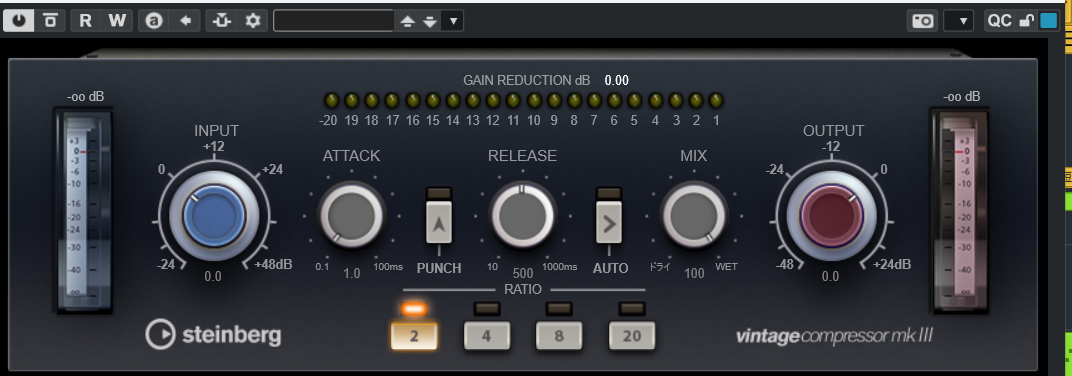Switch A/B setting with the 'a' icon
1072x376 pixels.
154,21
